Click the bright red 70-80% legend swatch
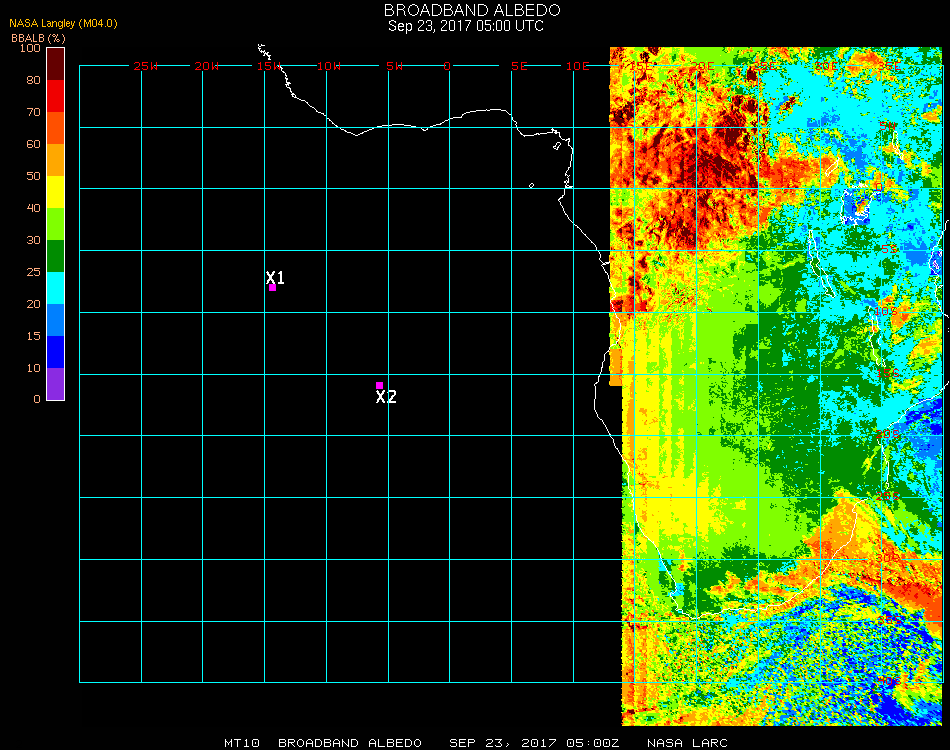The width and height of the screenshot is (950, 750). point(56,95)
